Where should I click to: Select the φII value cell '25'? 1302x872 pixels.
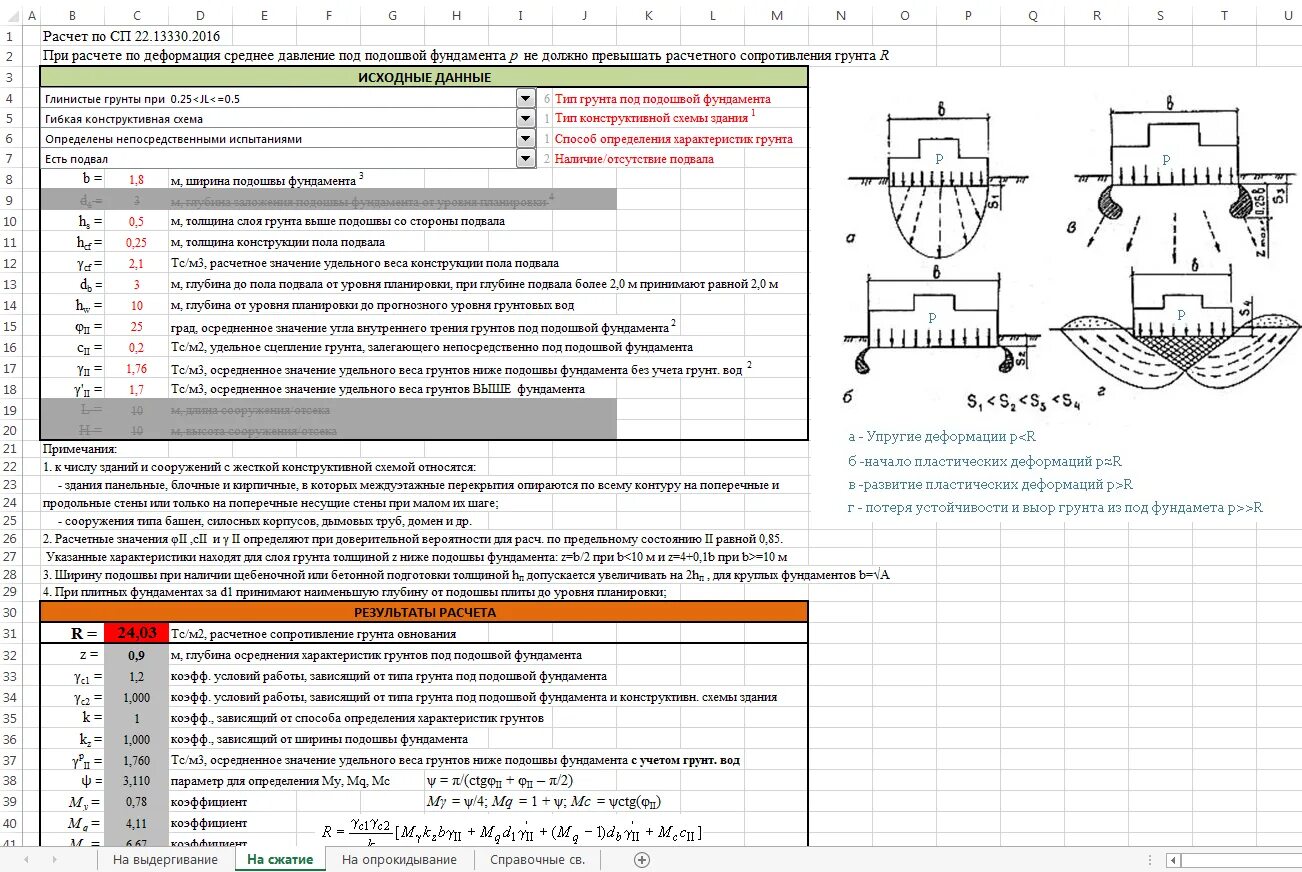click(x=136, y=327)
